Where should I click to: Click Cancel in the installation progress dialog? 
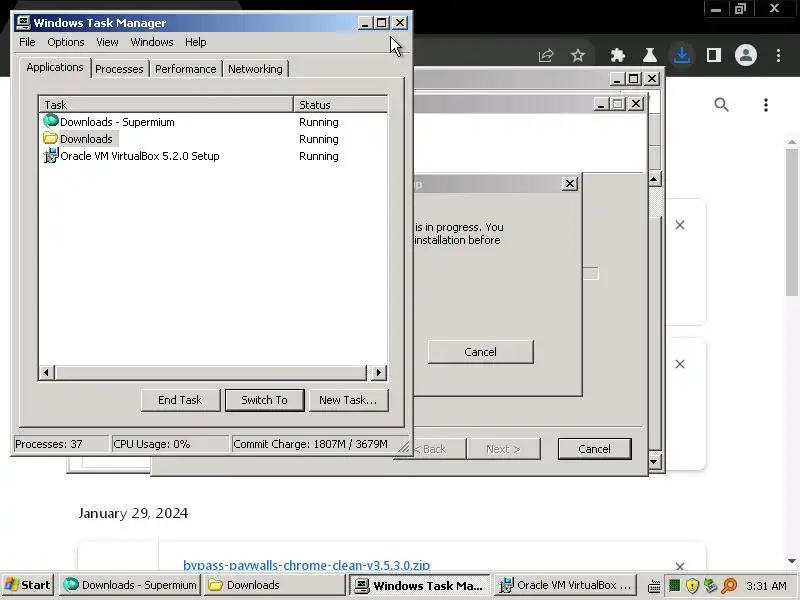coord(481,352)
